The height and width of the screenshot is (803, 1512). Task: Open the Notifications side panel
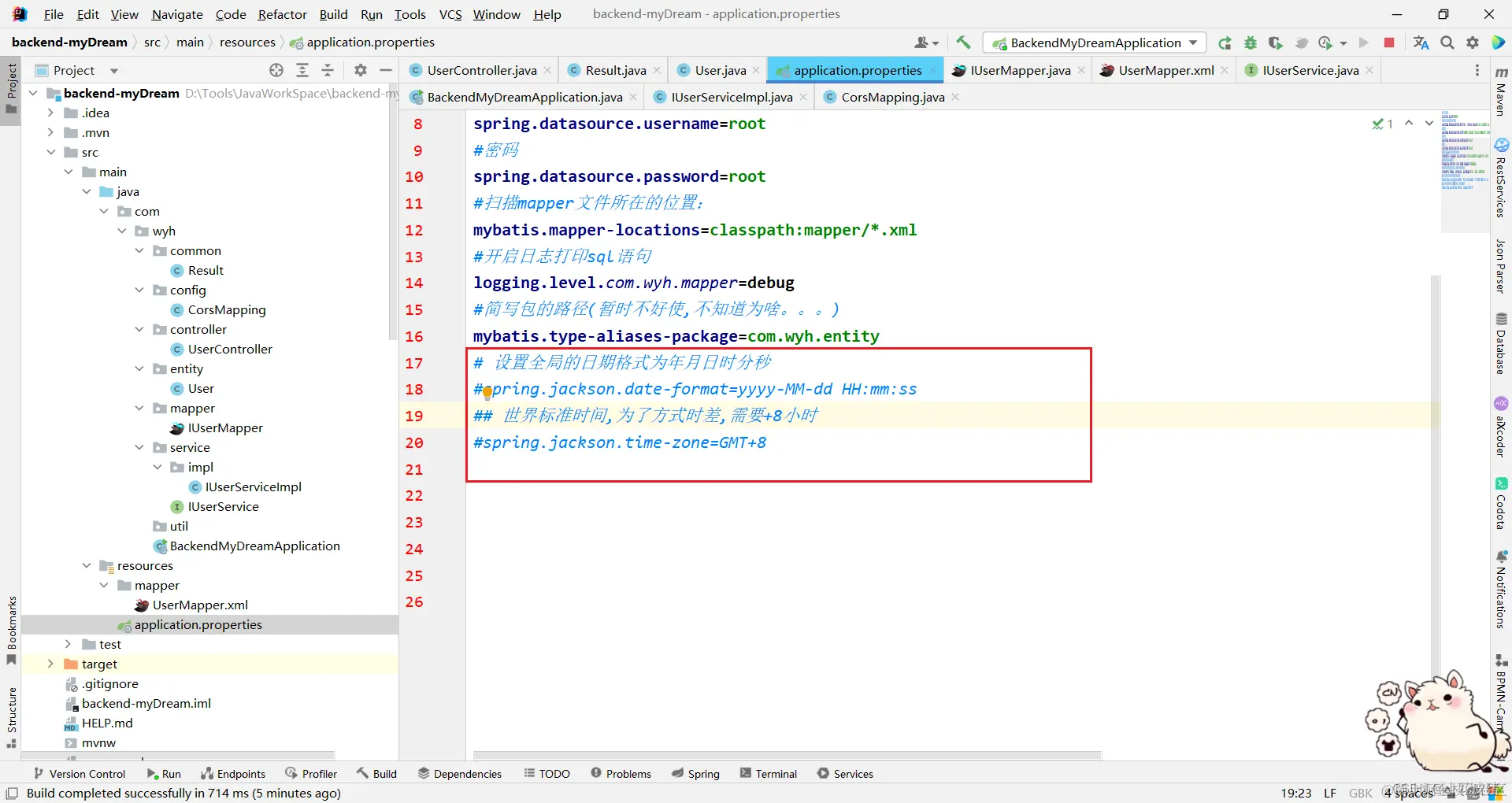1501,589
